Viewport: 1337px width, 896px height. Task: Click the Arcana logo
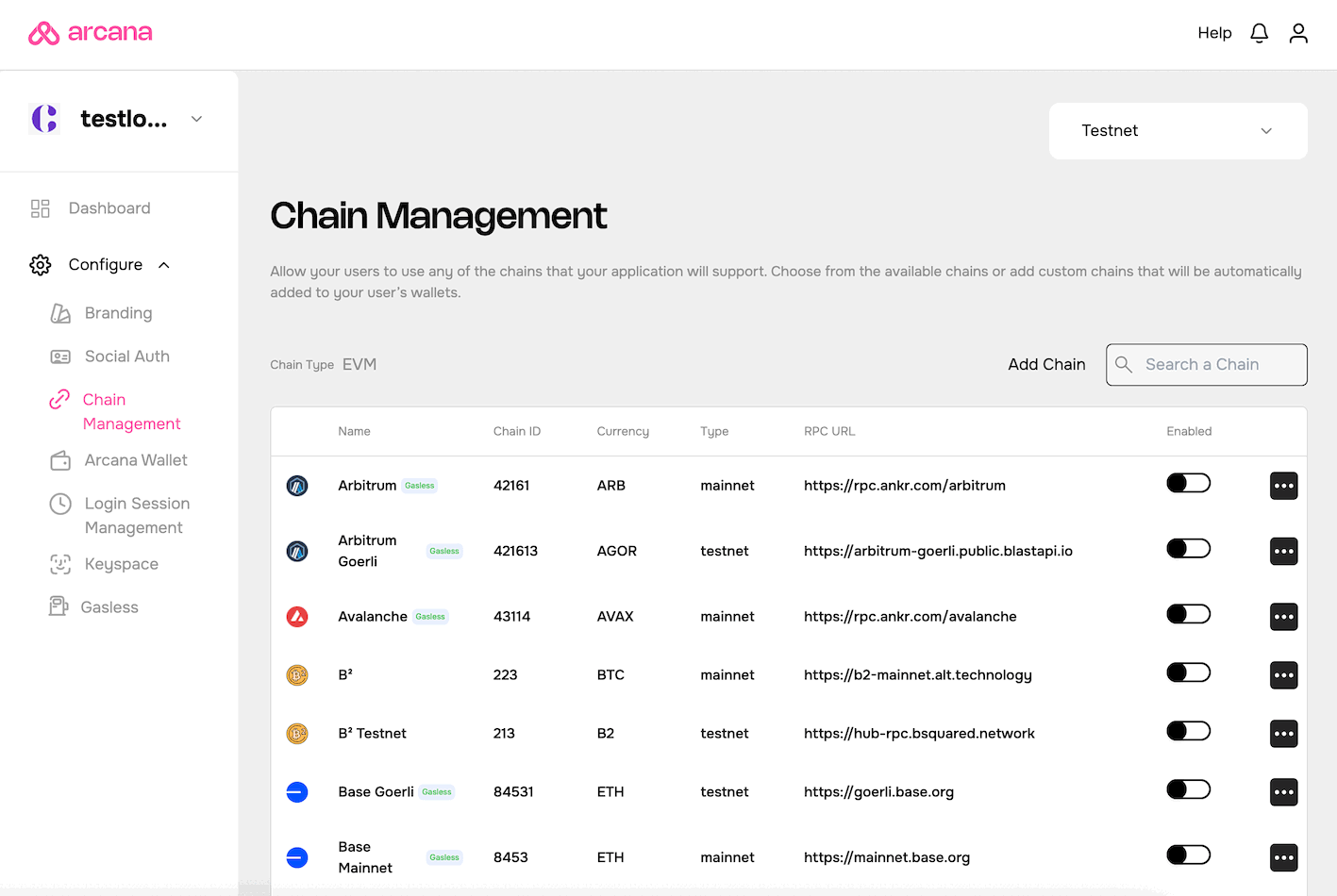click(91, 33)
